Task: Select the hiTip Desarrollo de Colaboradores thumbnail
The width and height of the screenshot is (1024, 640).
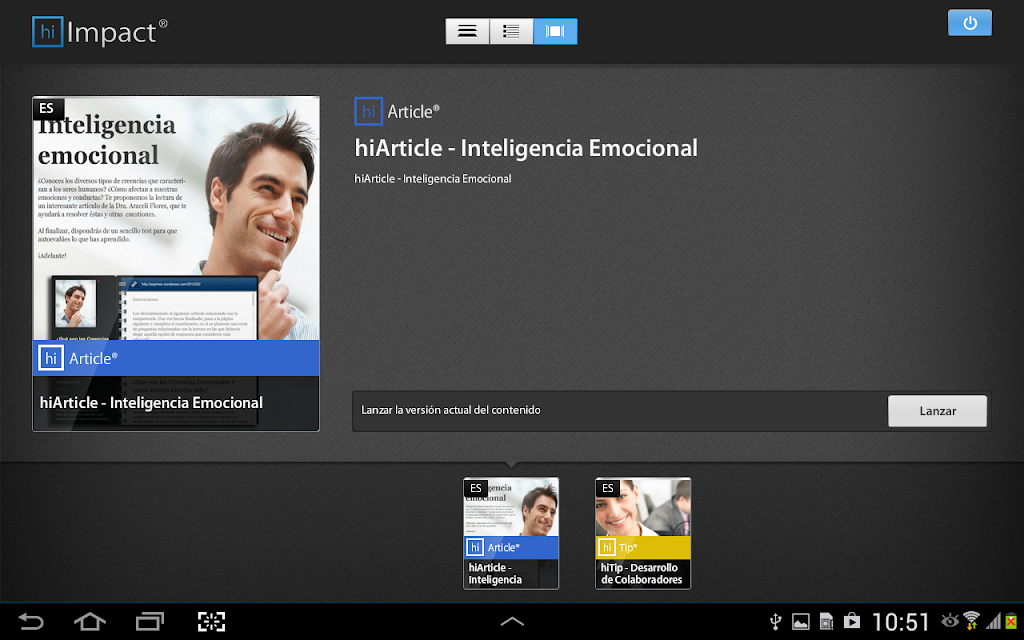Action: [x=643, y=533]
